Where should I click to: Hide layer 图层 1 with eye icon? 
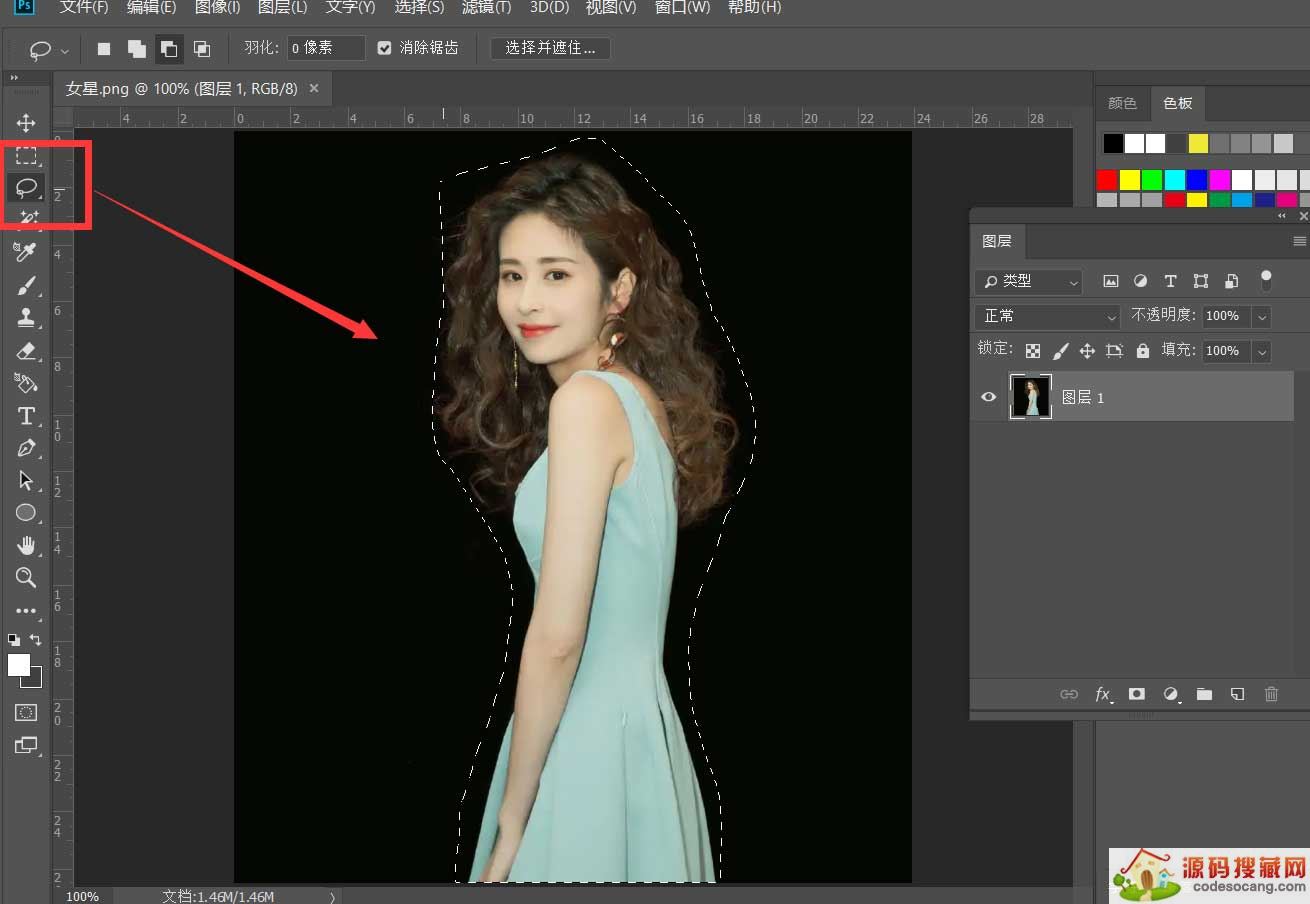tap(989, 397)
